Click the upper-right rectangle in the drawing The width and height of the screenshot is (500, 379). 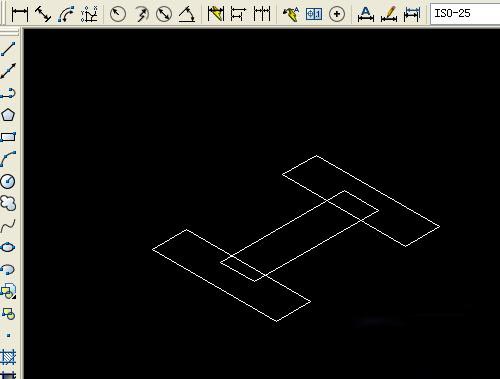[x=361, y=201]
